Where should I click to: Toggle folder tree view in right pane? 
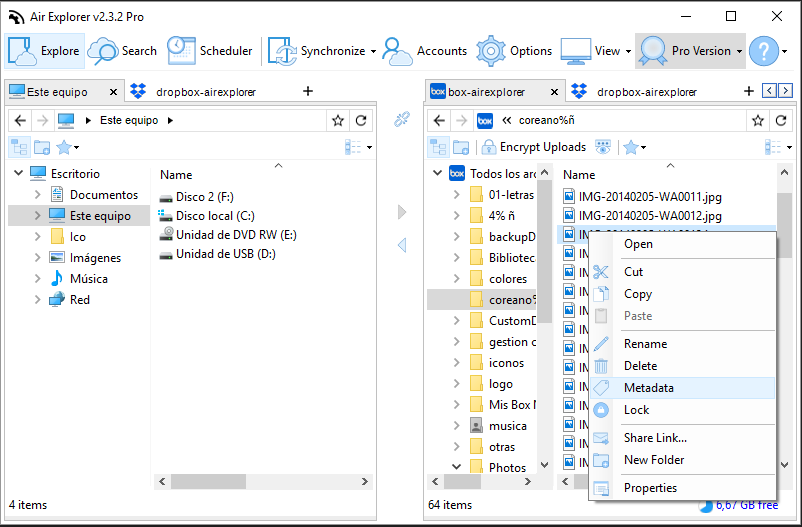click(438, 147)
